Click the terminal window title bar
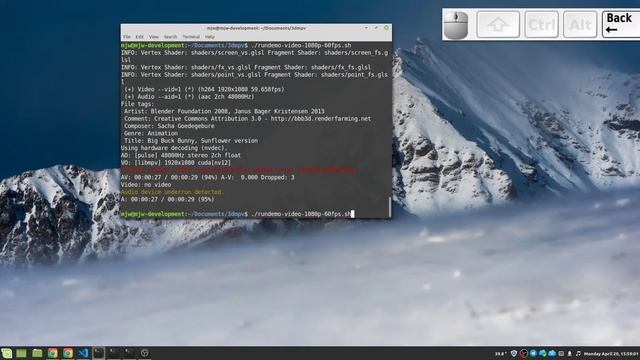The width and height of the screenshot is (640, 360). pos(256,28)
